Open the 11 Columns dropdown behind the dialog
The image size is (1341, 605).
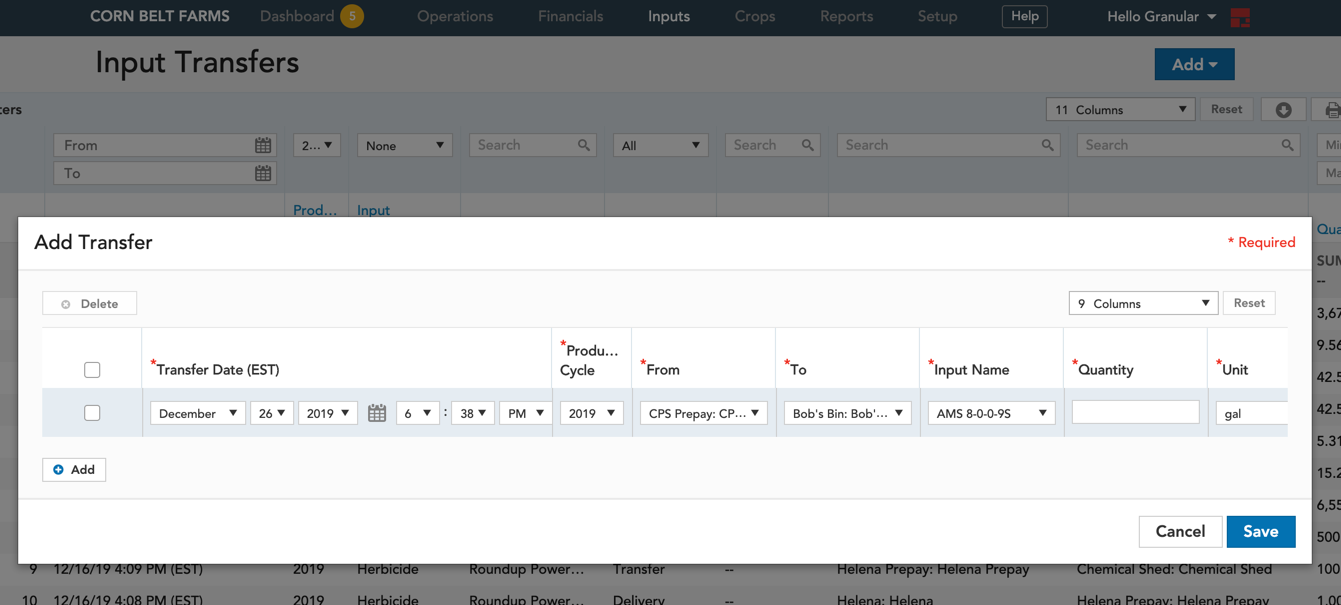[1121, 110]
